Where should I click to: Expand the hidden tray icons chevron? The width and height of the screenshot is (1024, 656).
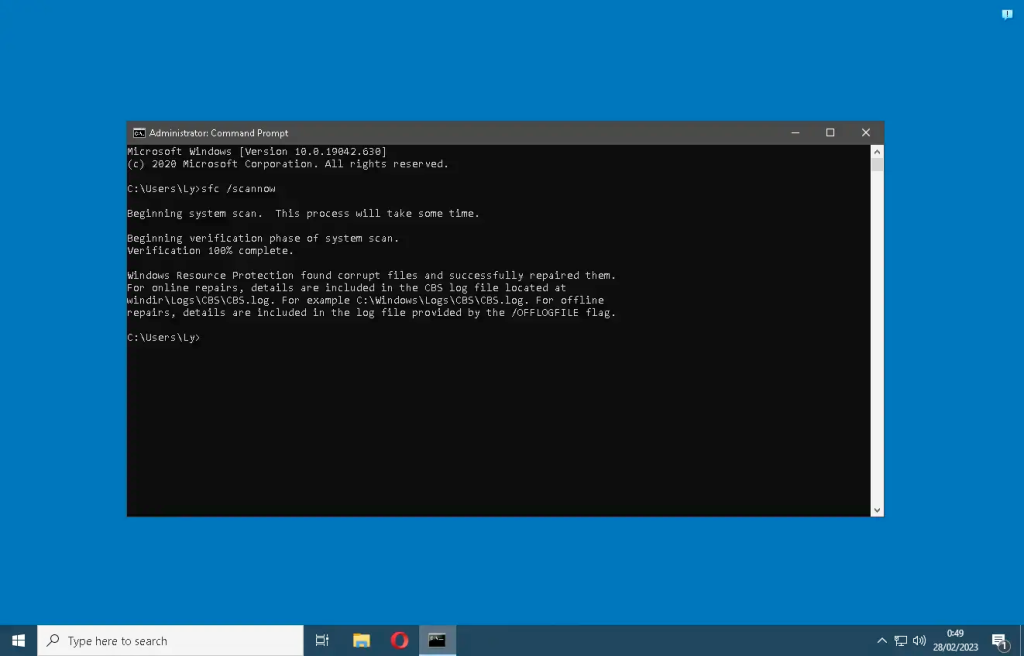pos(882,640)
